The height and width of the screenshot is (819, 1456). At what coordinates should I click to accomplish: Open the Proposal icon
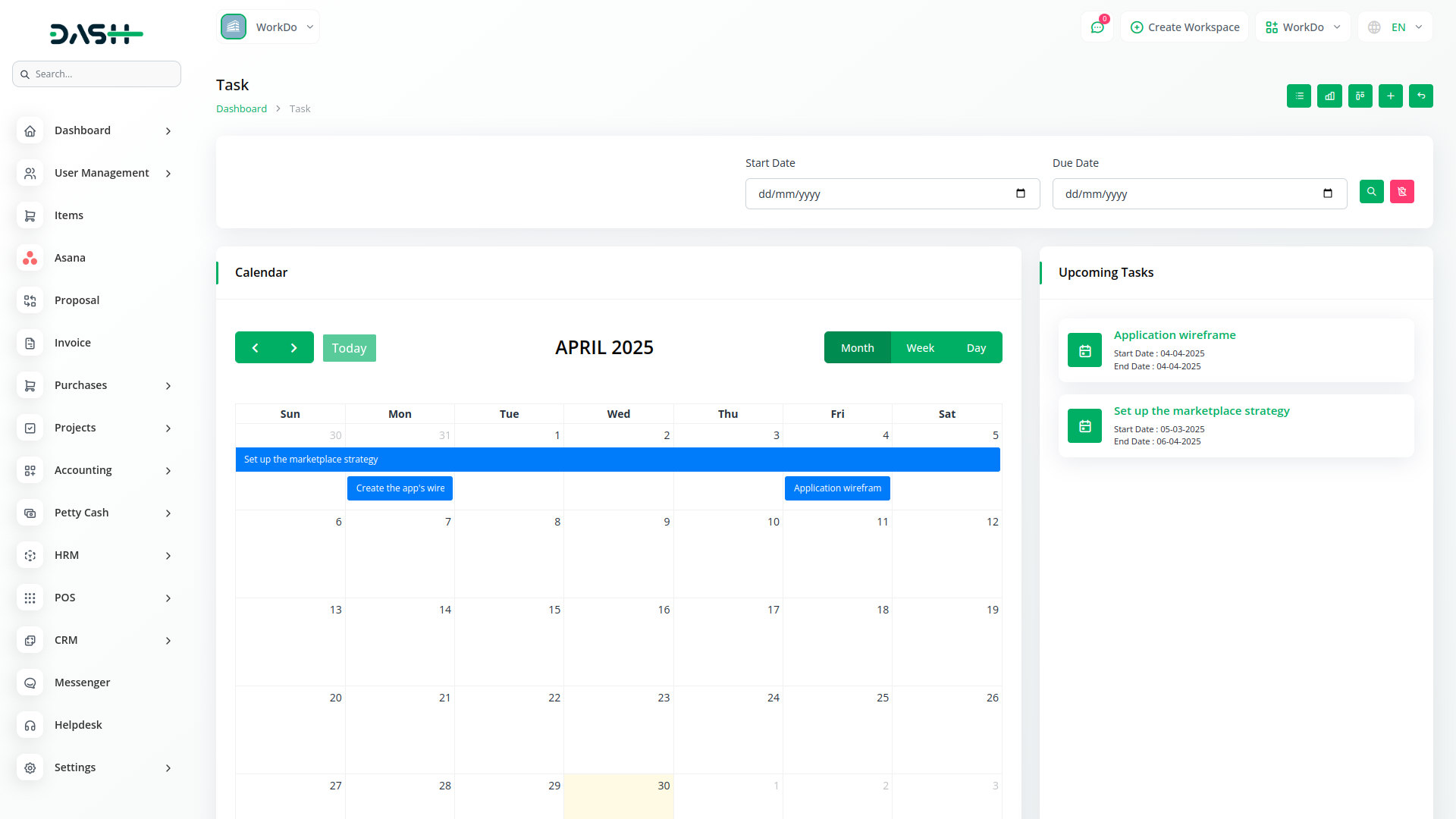tap(30, 300)
